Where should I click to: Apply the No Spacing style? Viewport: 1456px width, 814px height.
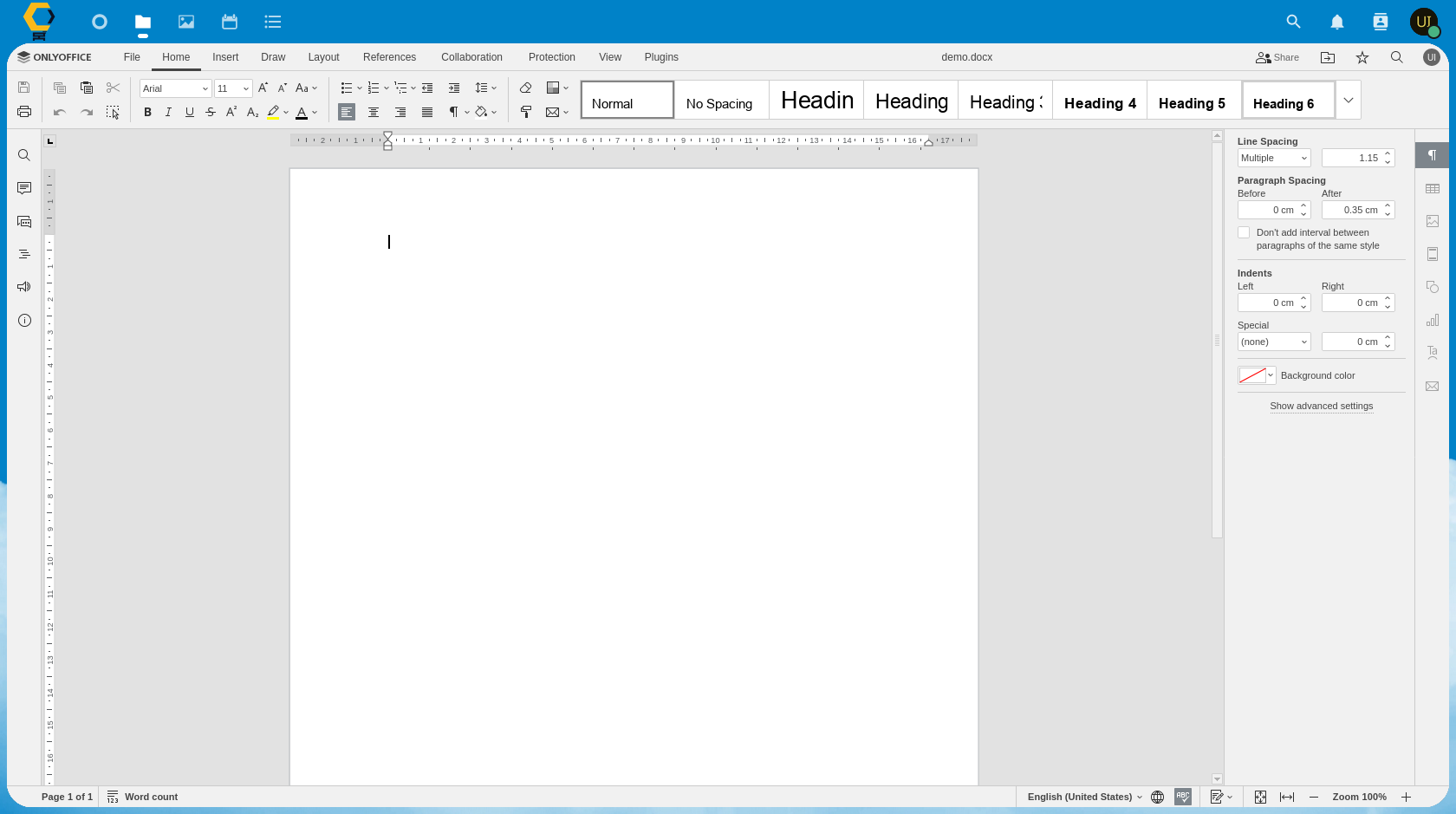coord(721,100)
